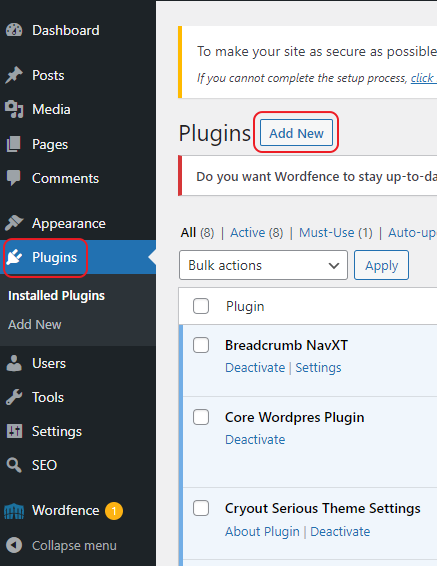Go to the Users menu

pyautogui.click(x=49, y=363)
